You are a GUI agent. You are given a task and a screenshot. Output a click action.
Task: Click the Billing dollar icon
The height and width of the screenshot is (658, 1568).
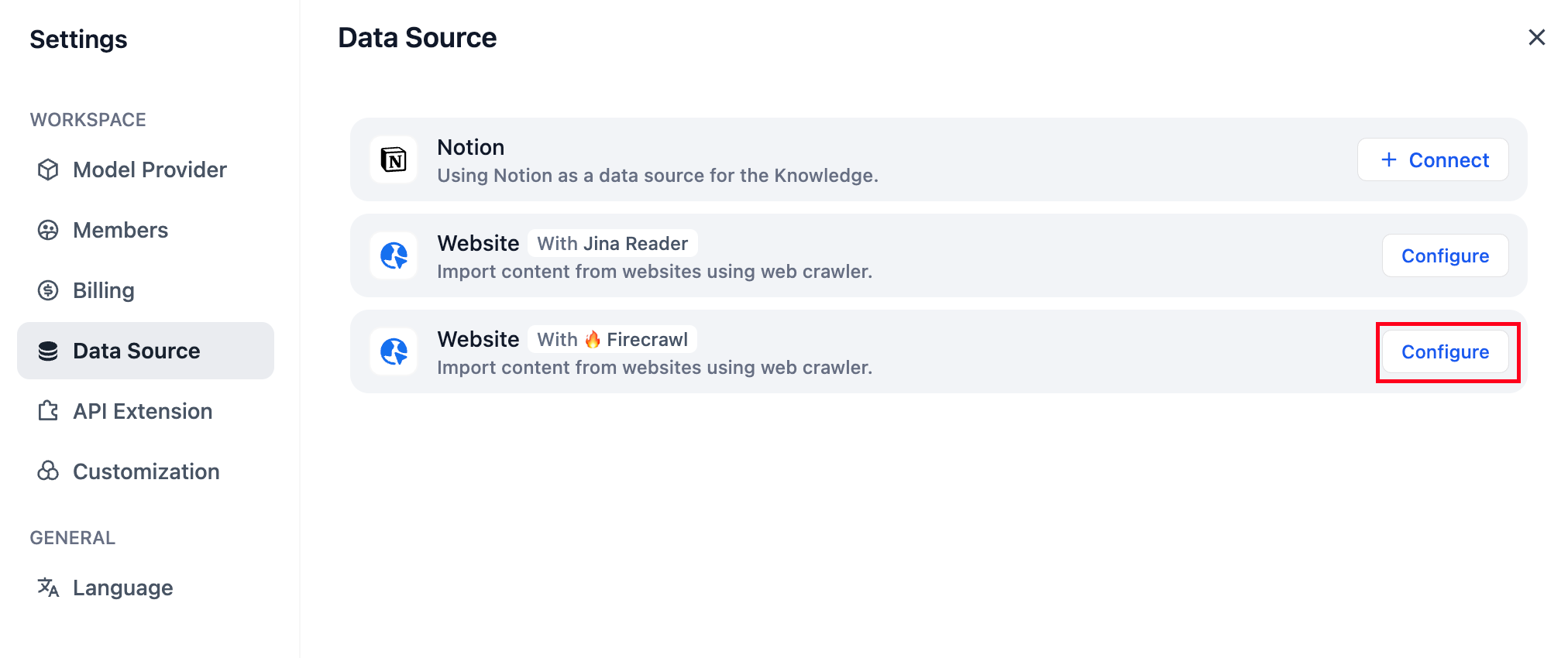48,290
